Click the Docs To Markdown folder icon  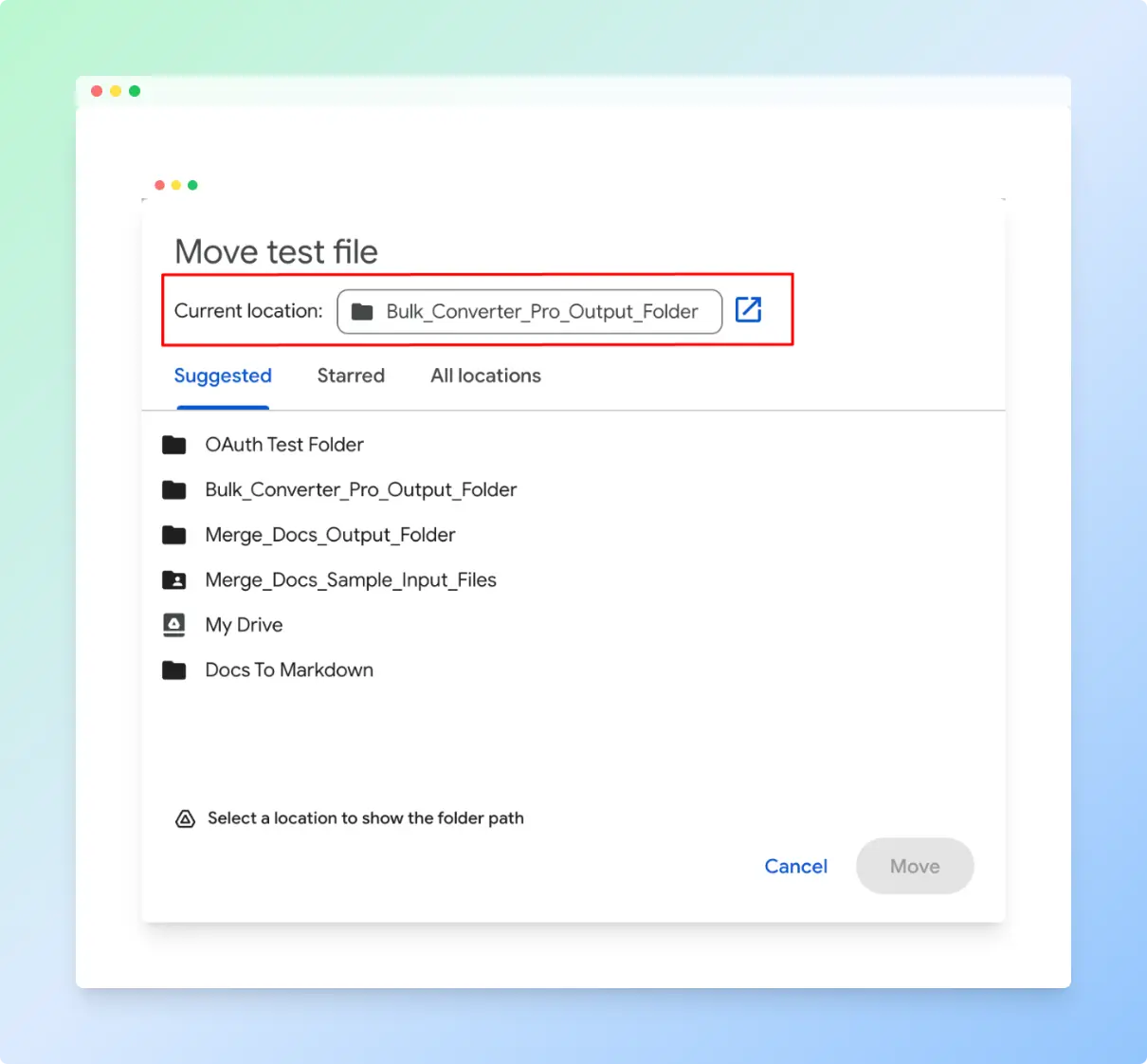point(174,670)
